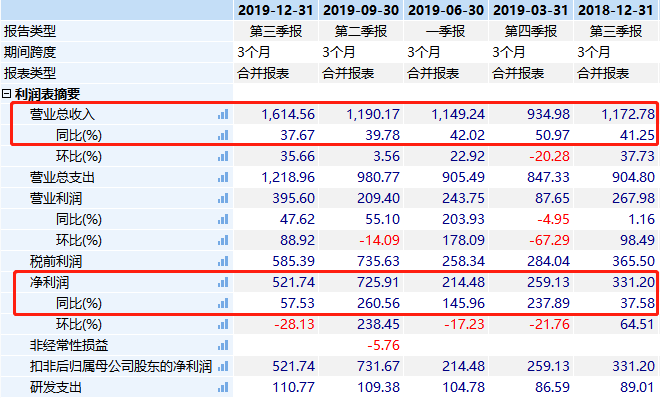Image resolution: width=660 pixels, height=398 pixels.
Task: Select expense value 1,218.96
Action: coord(288,178)
